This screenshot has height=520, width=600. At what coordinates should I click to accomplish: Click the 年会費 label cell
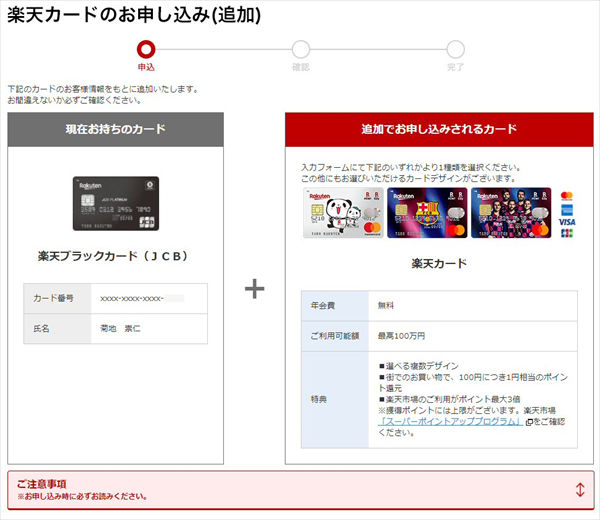tap(335, 306)
